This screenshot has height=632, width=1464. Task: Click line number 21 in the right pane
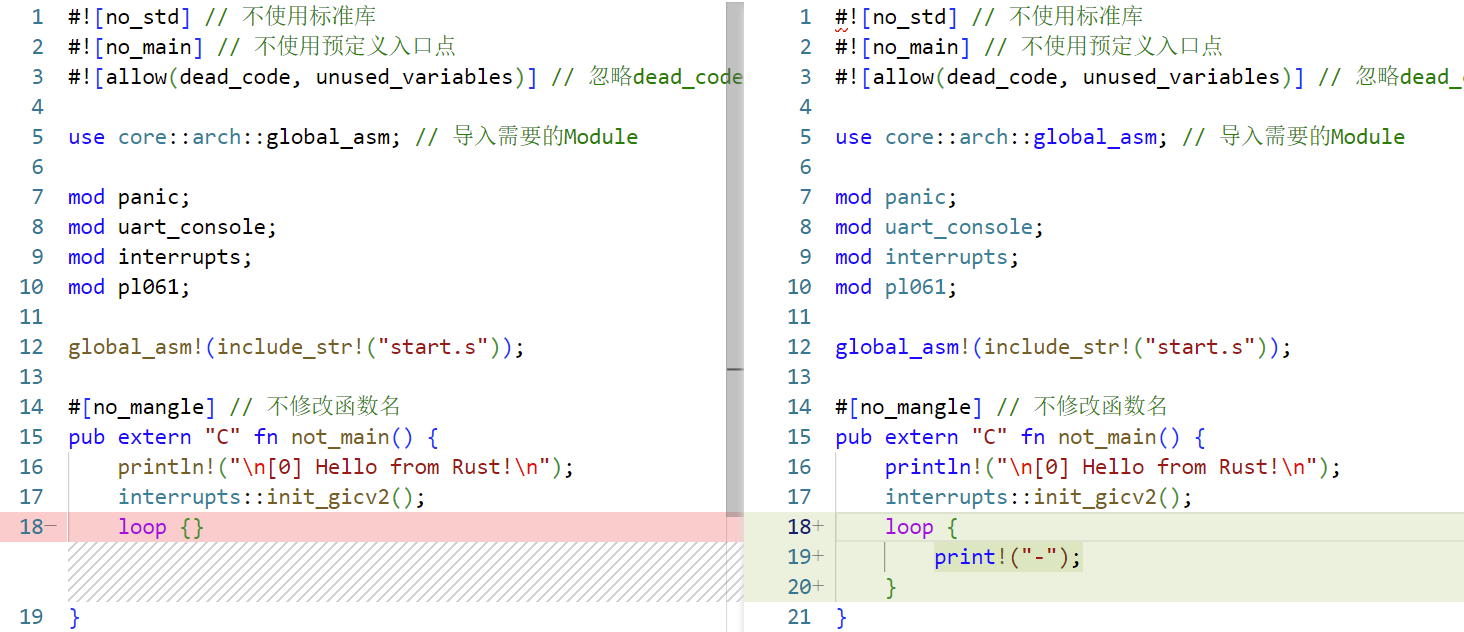tap(799, 617)
